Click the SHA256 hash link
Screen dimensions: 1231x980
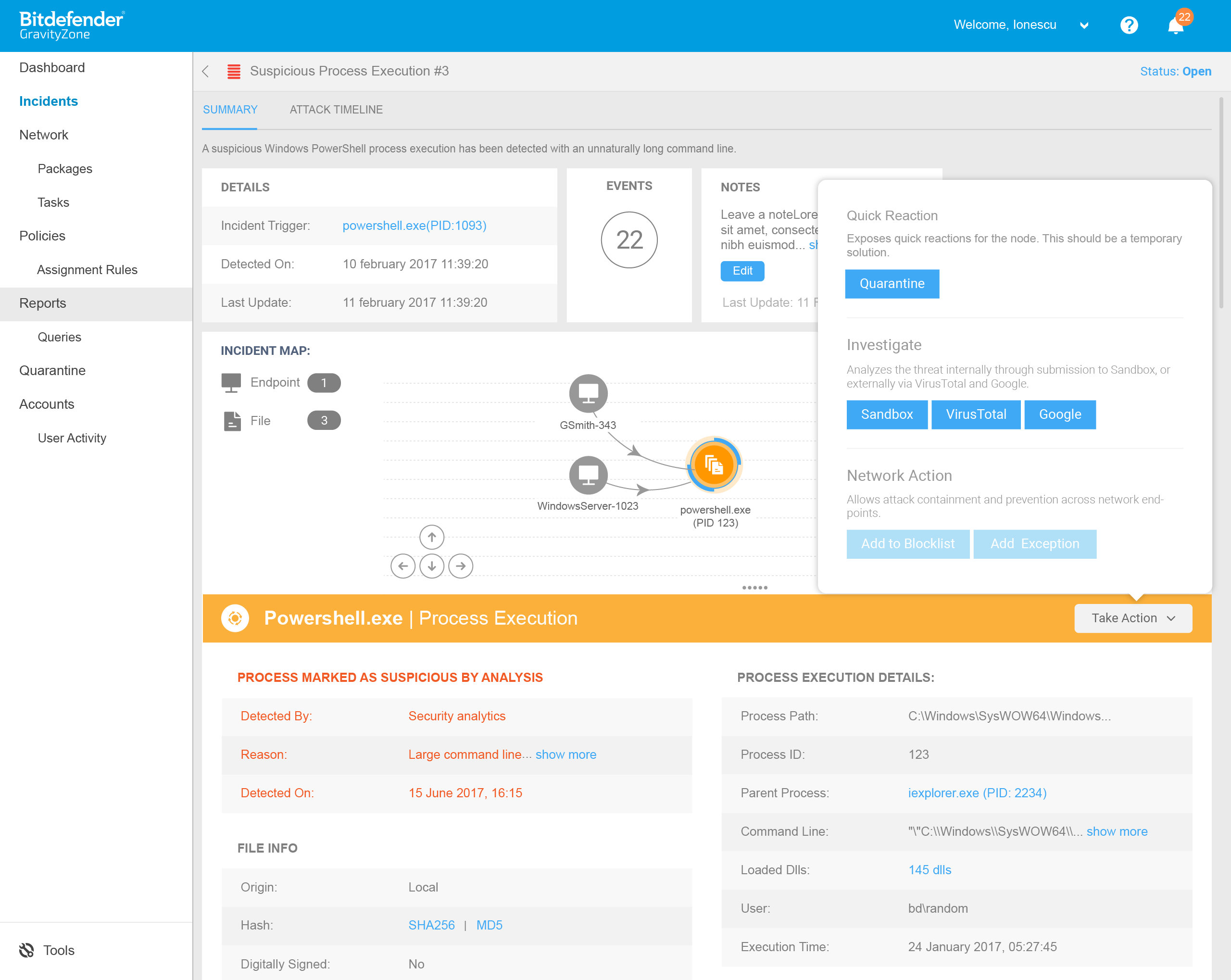pos(432,925)
